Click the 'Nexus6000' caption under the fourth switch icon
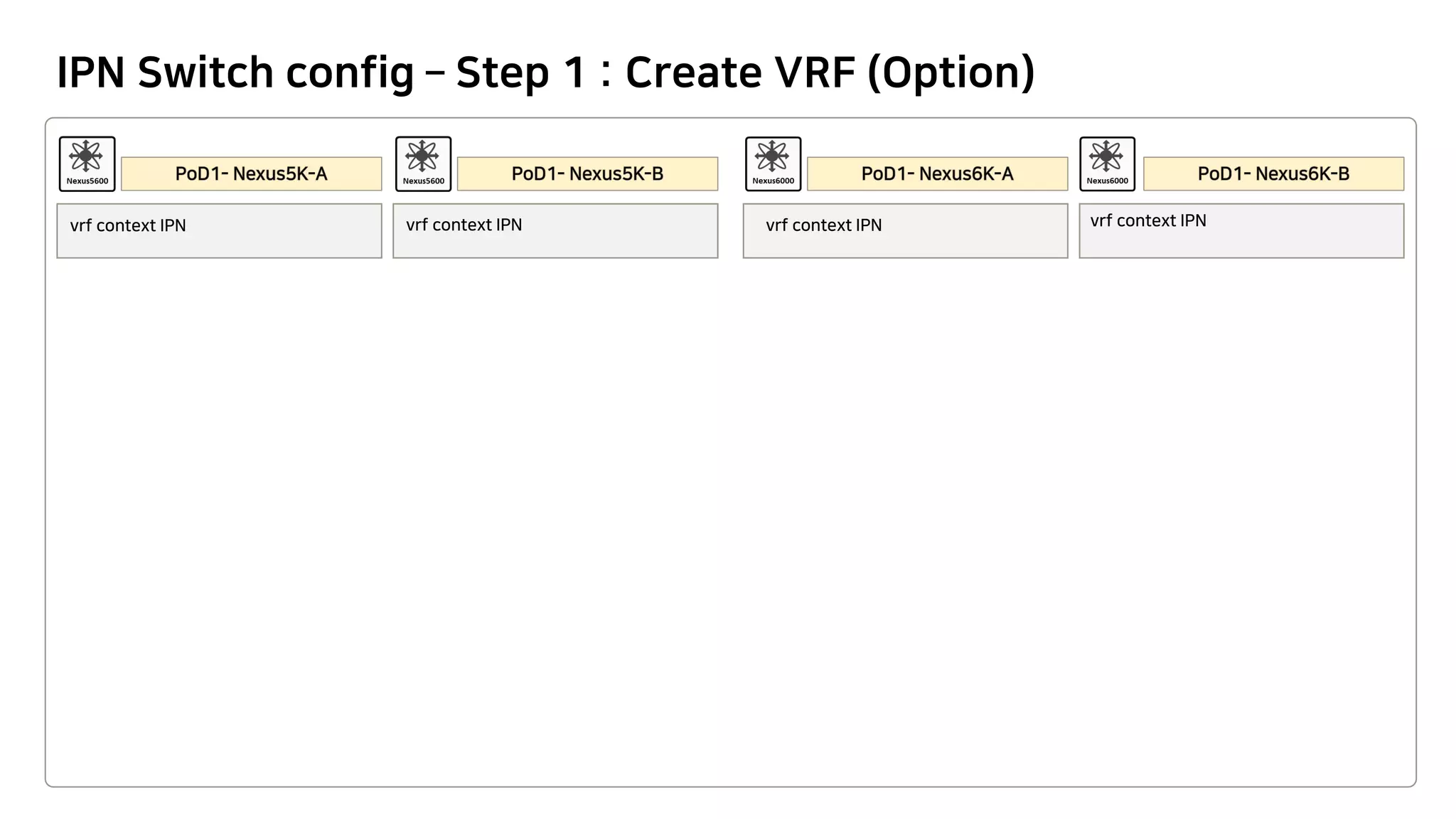 (x=1107, y=181)
